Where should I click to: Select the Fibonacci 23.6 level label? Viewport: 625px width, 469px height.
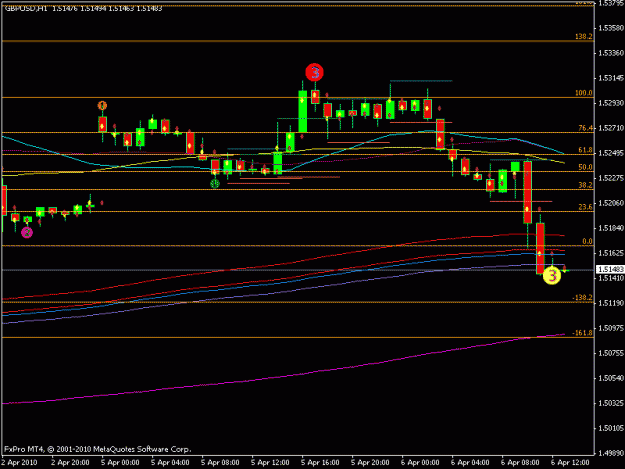pos(585,206)
